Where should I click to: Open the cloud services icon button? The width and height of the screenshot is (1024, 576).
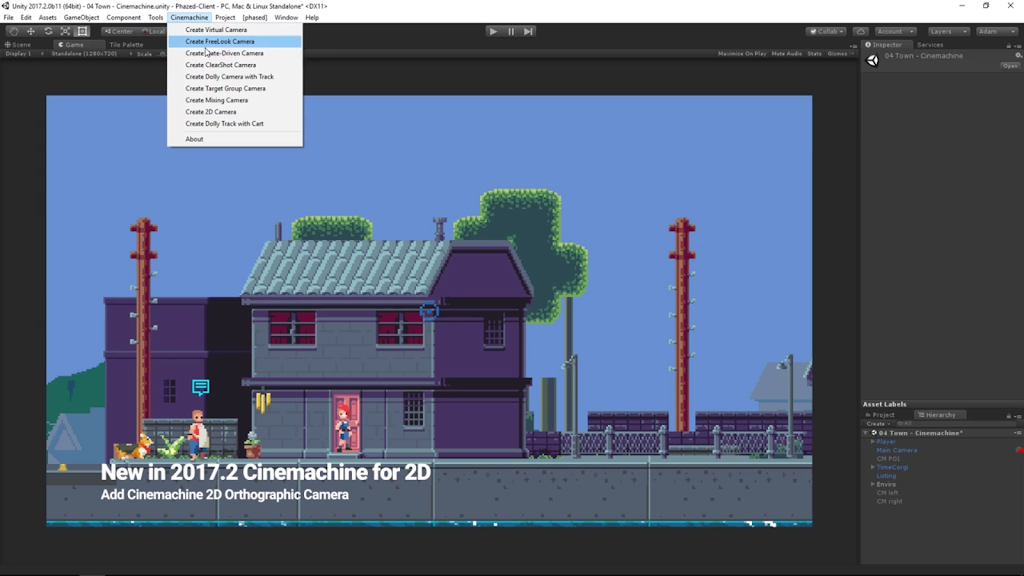pyautogui.click(x=860, y=31)
